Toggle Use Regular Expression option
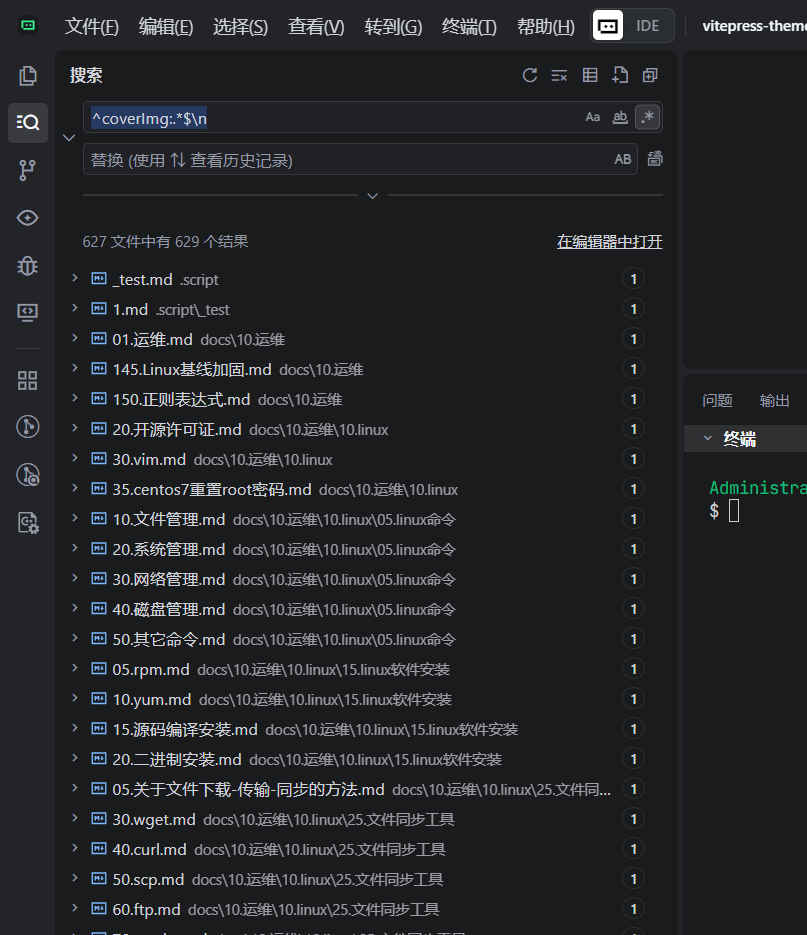 648,117
